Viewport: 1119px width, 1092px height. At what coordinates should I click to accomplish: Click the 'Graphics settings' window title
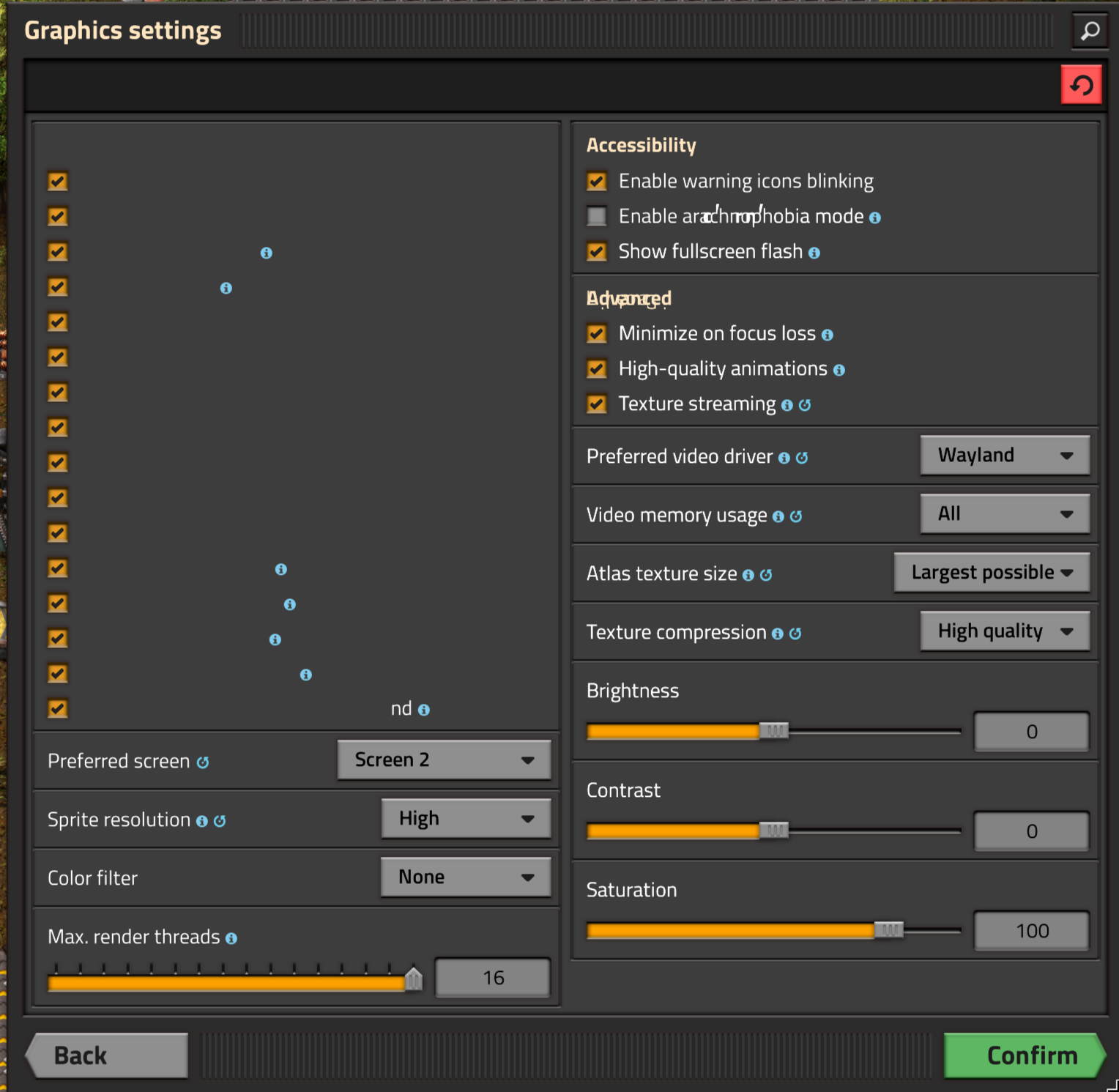pos(123,31)
